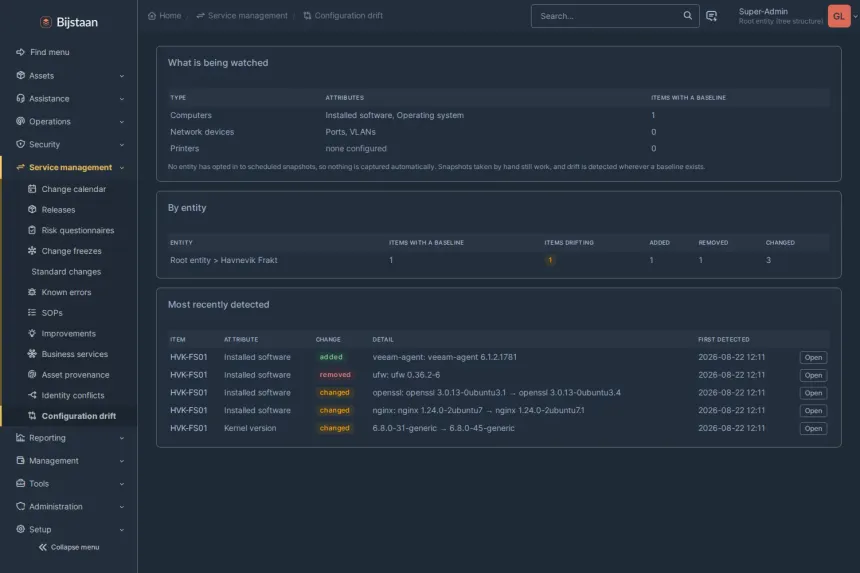Collapse the Service management chevron
The width and height of the screenshot is (860, 573).
[x=122, y=168]
